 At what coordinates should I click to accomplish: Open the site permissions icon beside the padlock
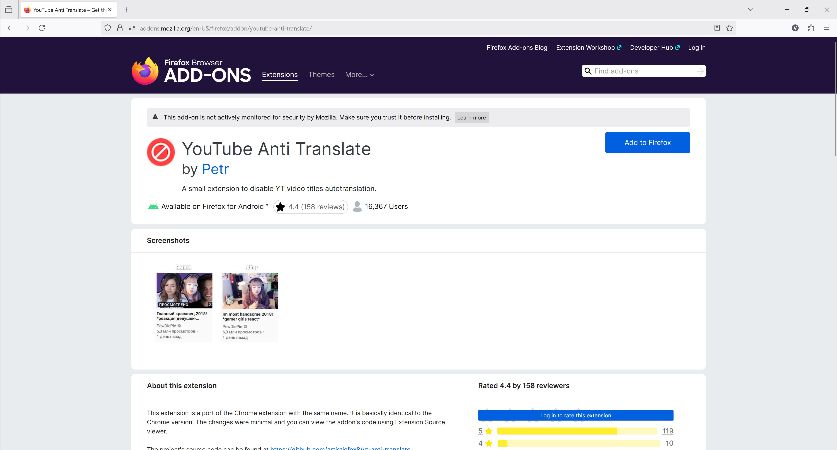tap(132, 28)
